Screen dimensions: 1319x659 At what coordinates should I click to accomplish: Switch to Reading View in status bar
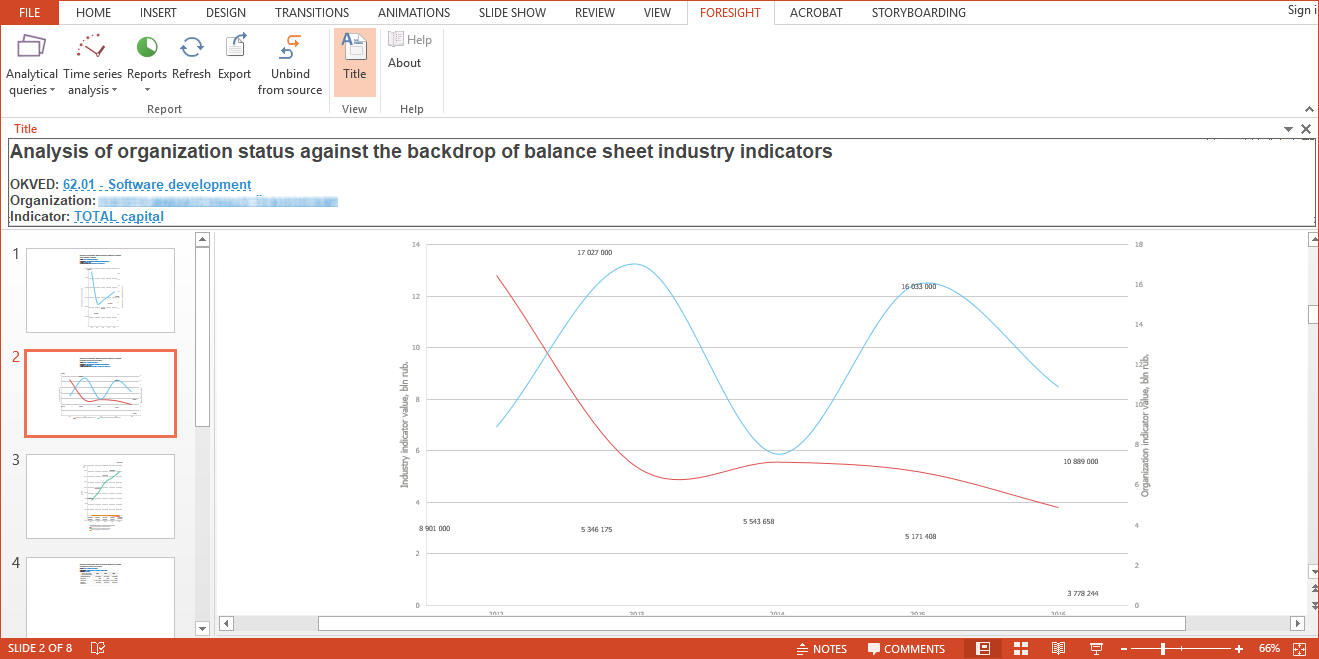(x=1058, y=648)
